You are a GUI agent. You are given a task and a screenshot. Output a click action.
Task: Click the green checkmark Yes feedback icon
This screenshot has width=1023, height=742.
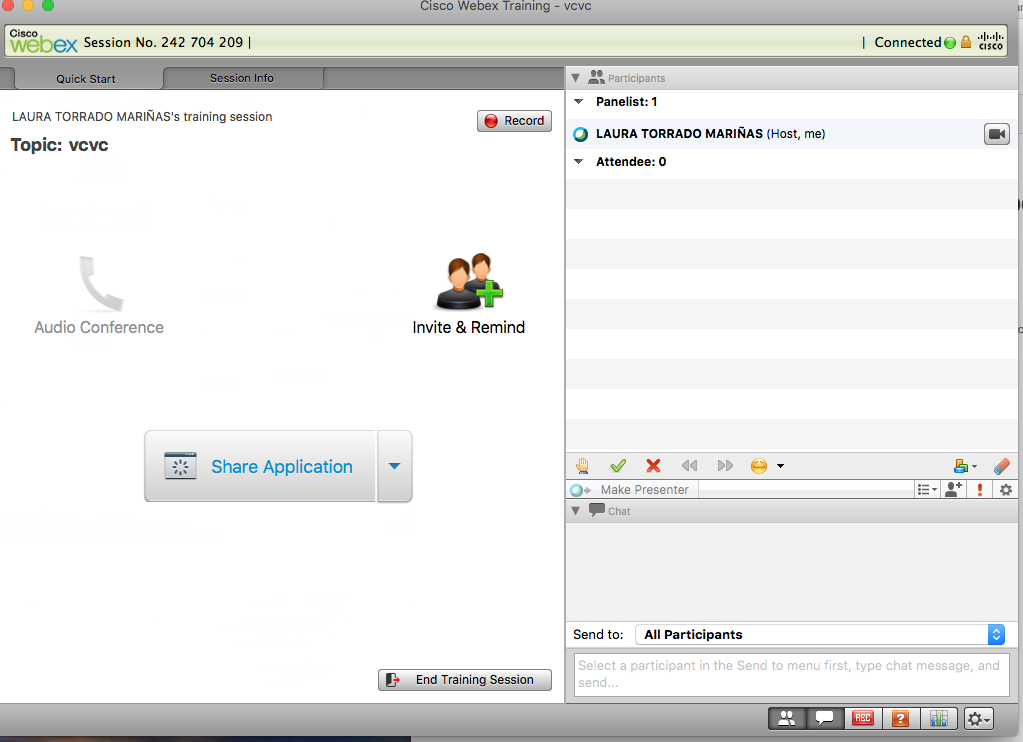point(618,466)
